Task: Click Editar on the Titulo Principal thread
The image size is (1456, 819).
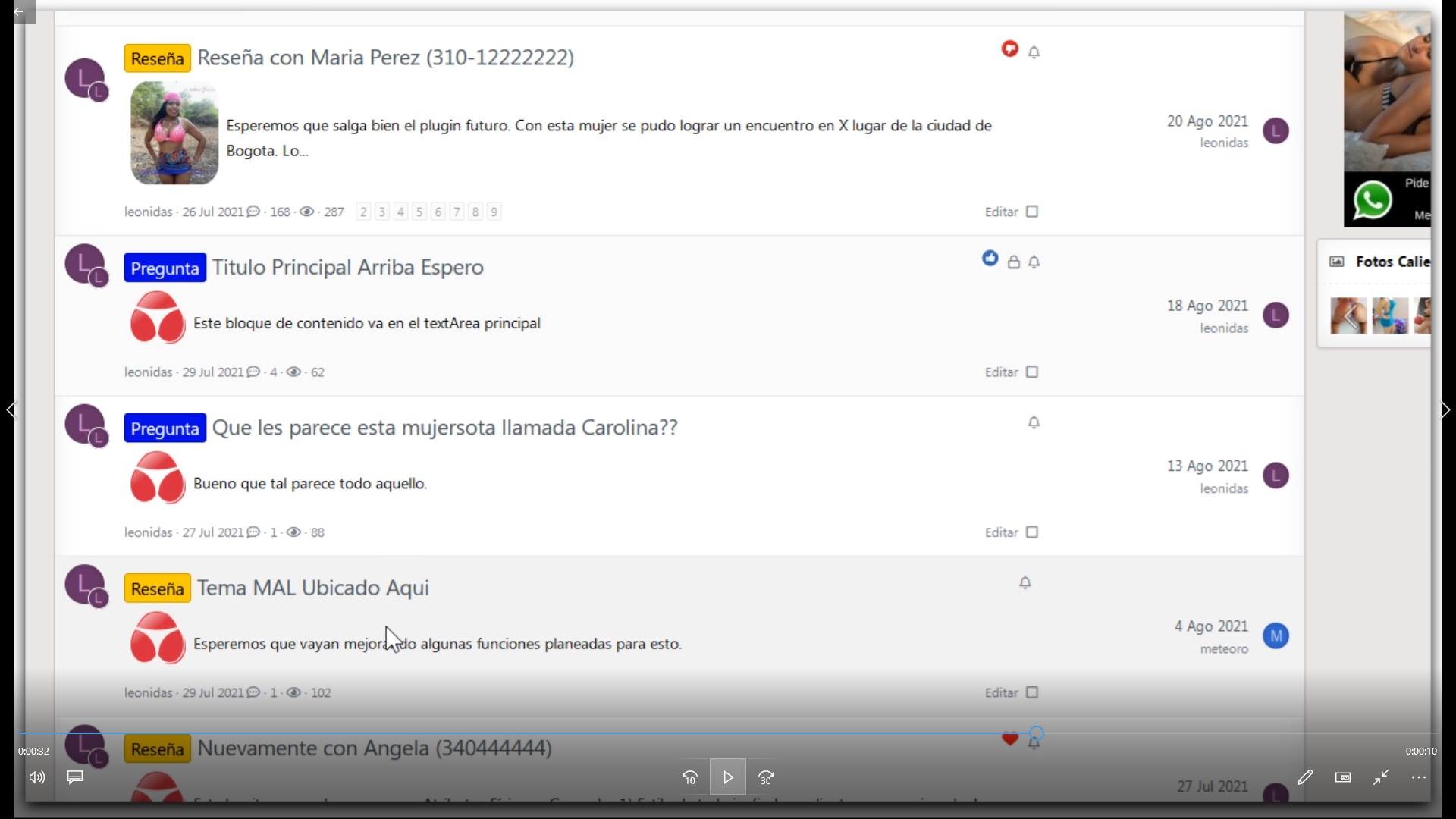Action: coord(1001,372)
